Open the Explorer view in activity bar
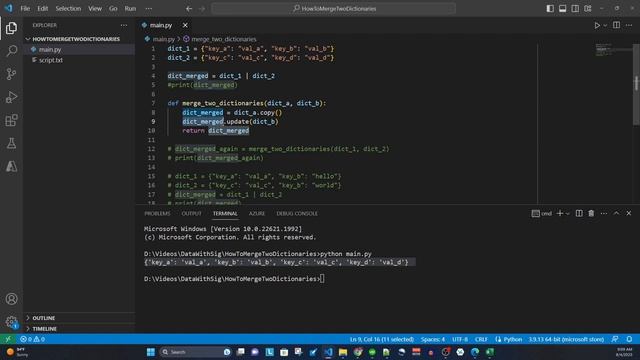Screen dimensions: 640x360 point(11,28)
